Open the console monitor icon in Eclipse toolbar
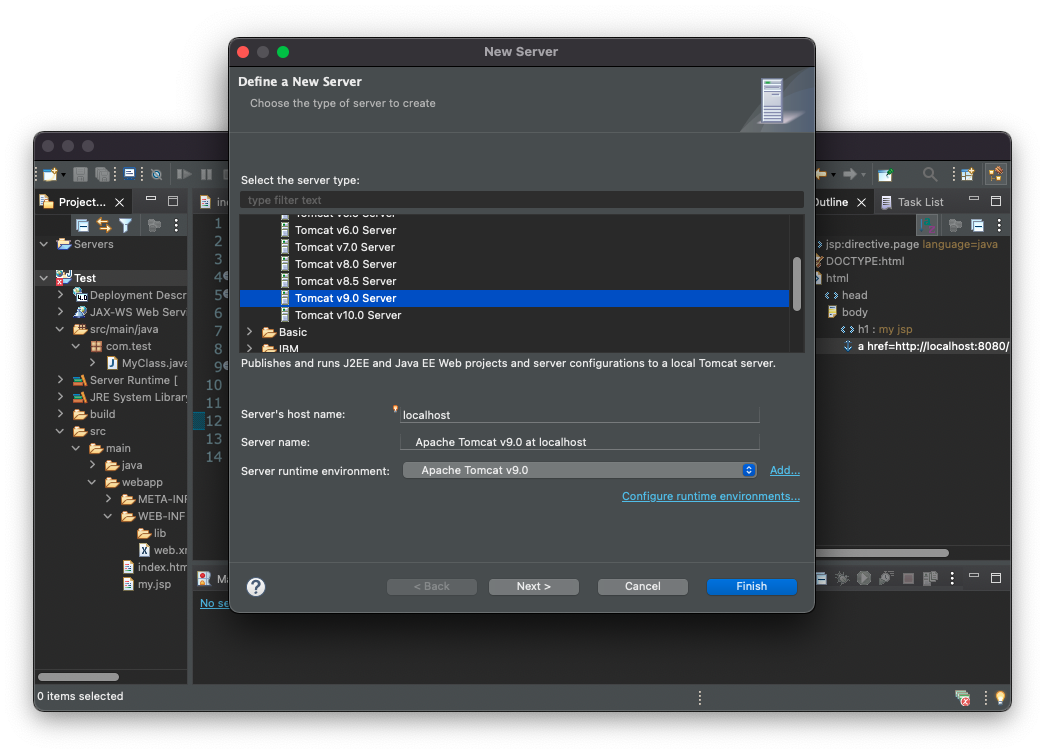The image size is (1045, 753). (x=129, y=174)
